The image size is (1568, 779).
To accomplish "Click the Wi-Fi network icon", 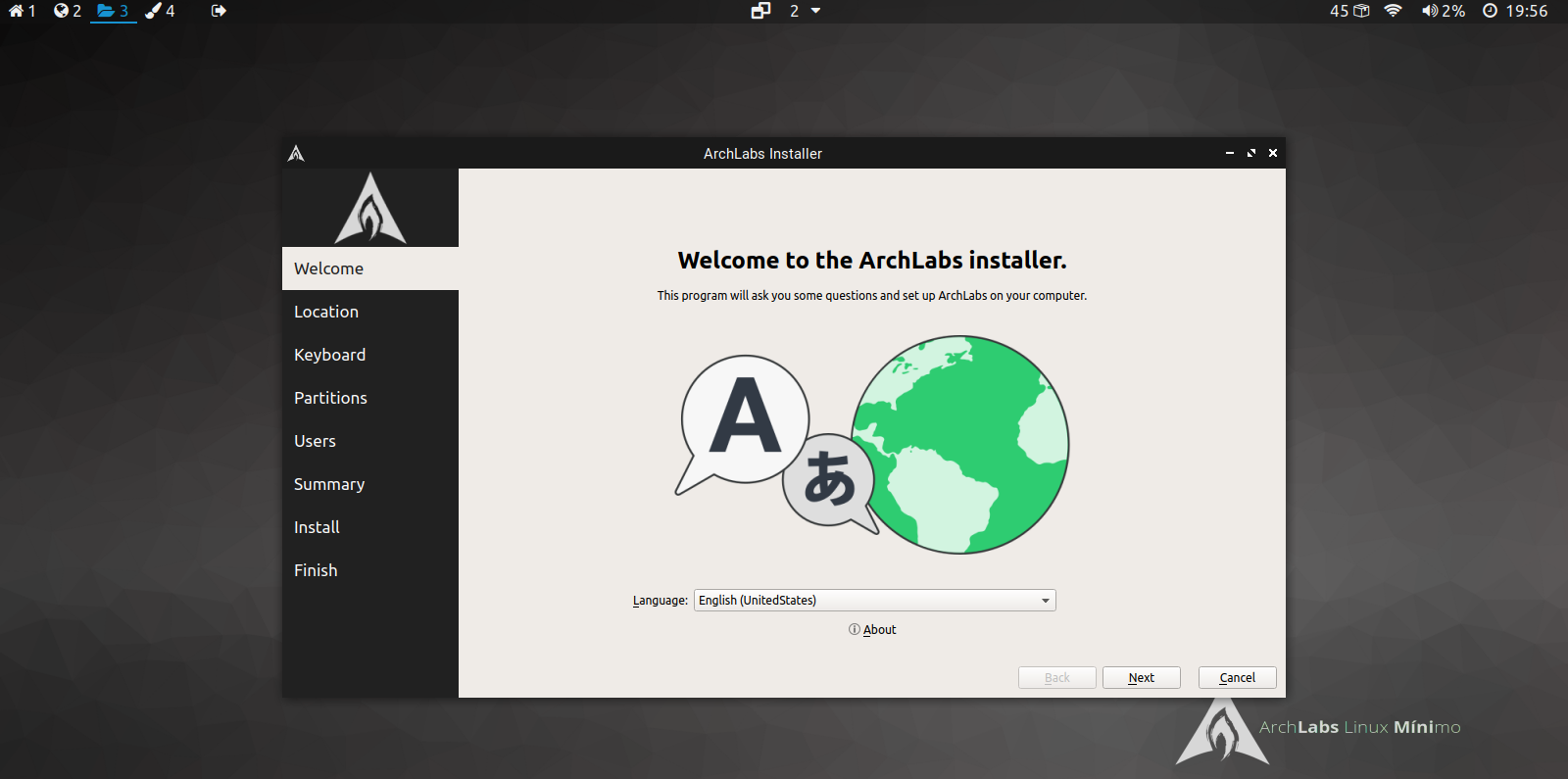I will click(1393, 11).
